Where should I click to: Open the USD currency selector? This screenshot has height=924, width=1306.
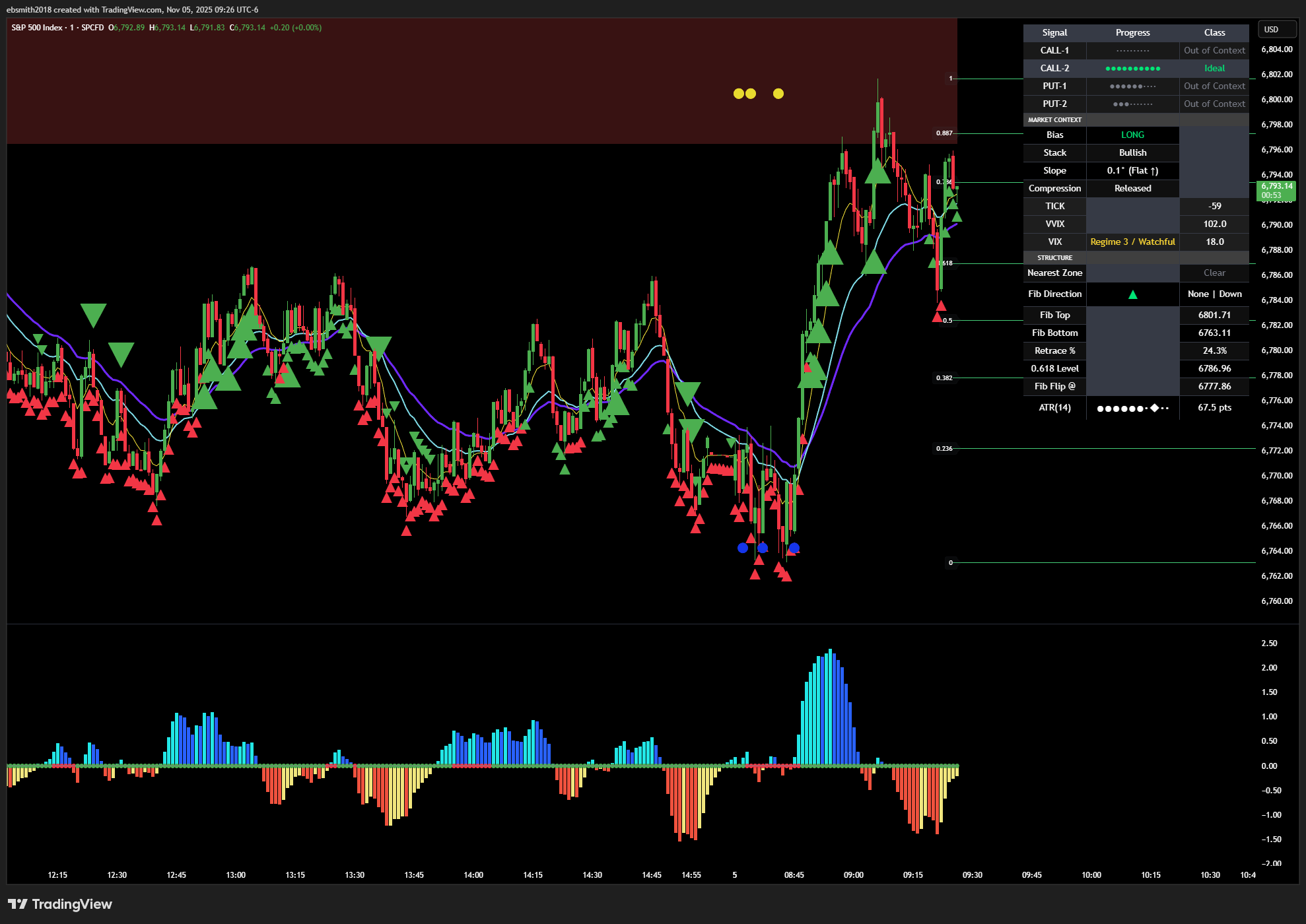[x=1271, y=30]
